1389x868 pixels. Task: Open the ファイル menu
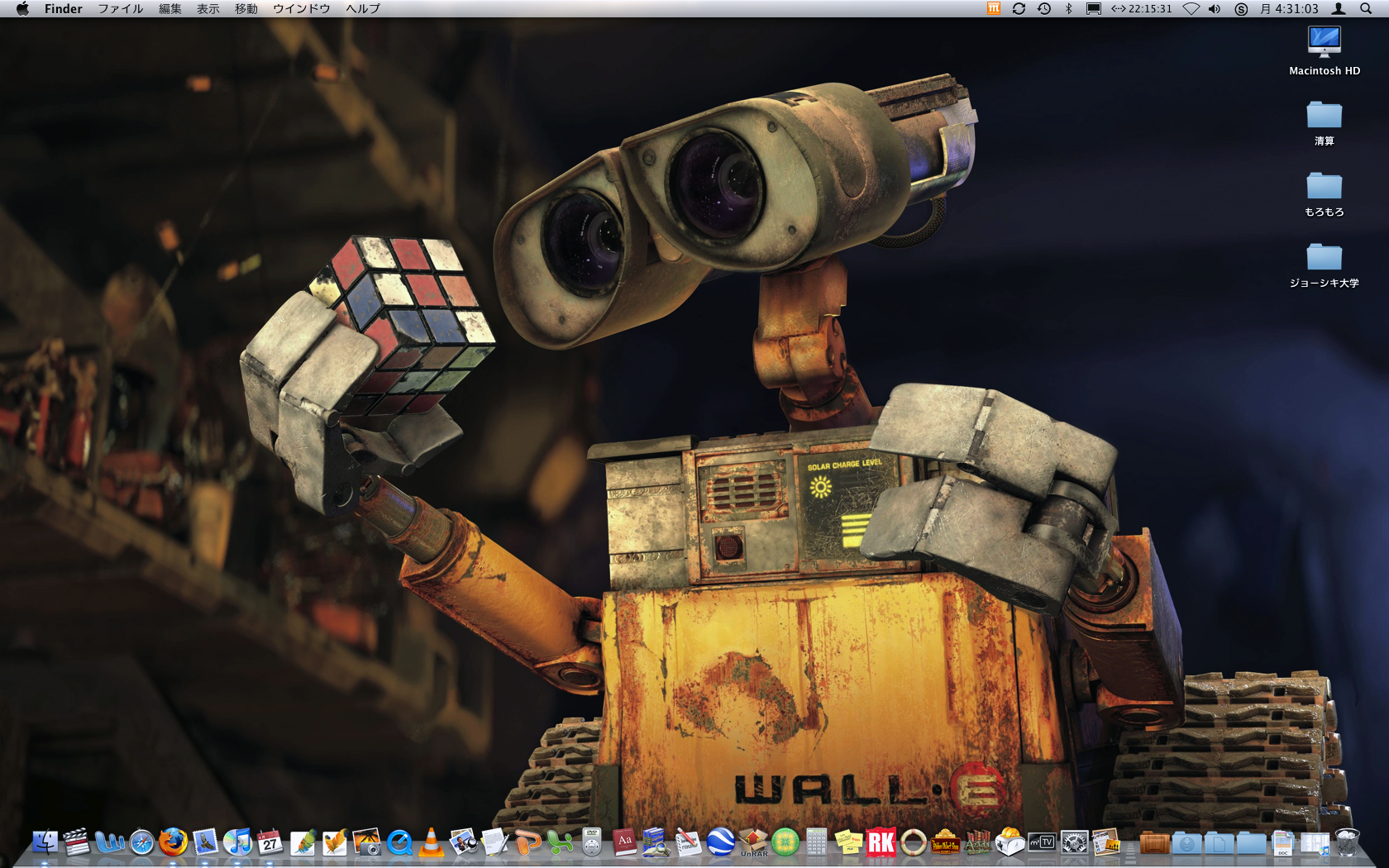point(121,8)
